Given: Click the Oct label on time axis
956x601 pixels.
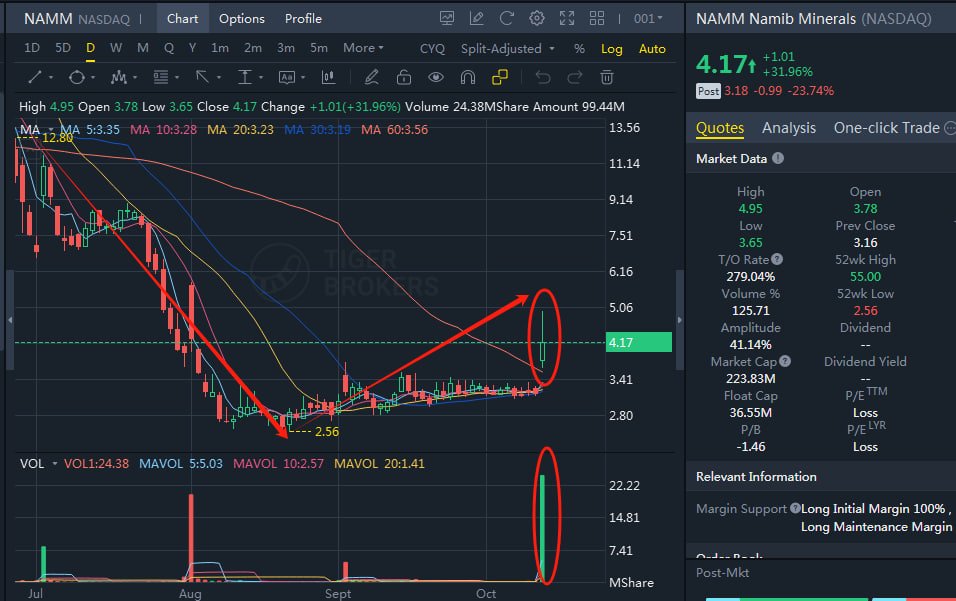Looking at the screenshot, I should pos(485,594).
